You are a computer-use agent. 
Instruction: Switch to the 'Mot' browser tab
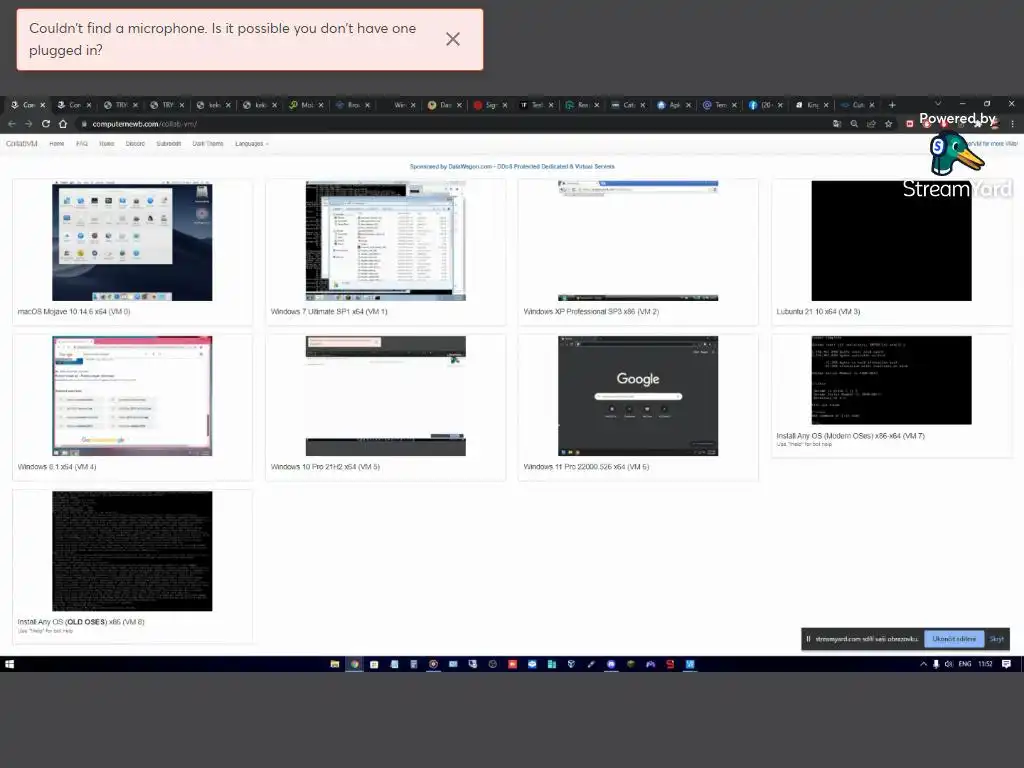(306, 104)
